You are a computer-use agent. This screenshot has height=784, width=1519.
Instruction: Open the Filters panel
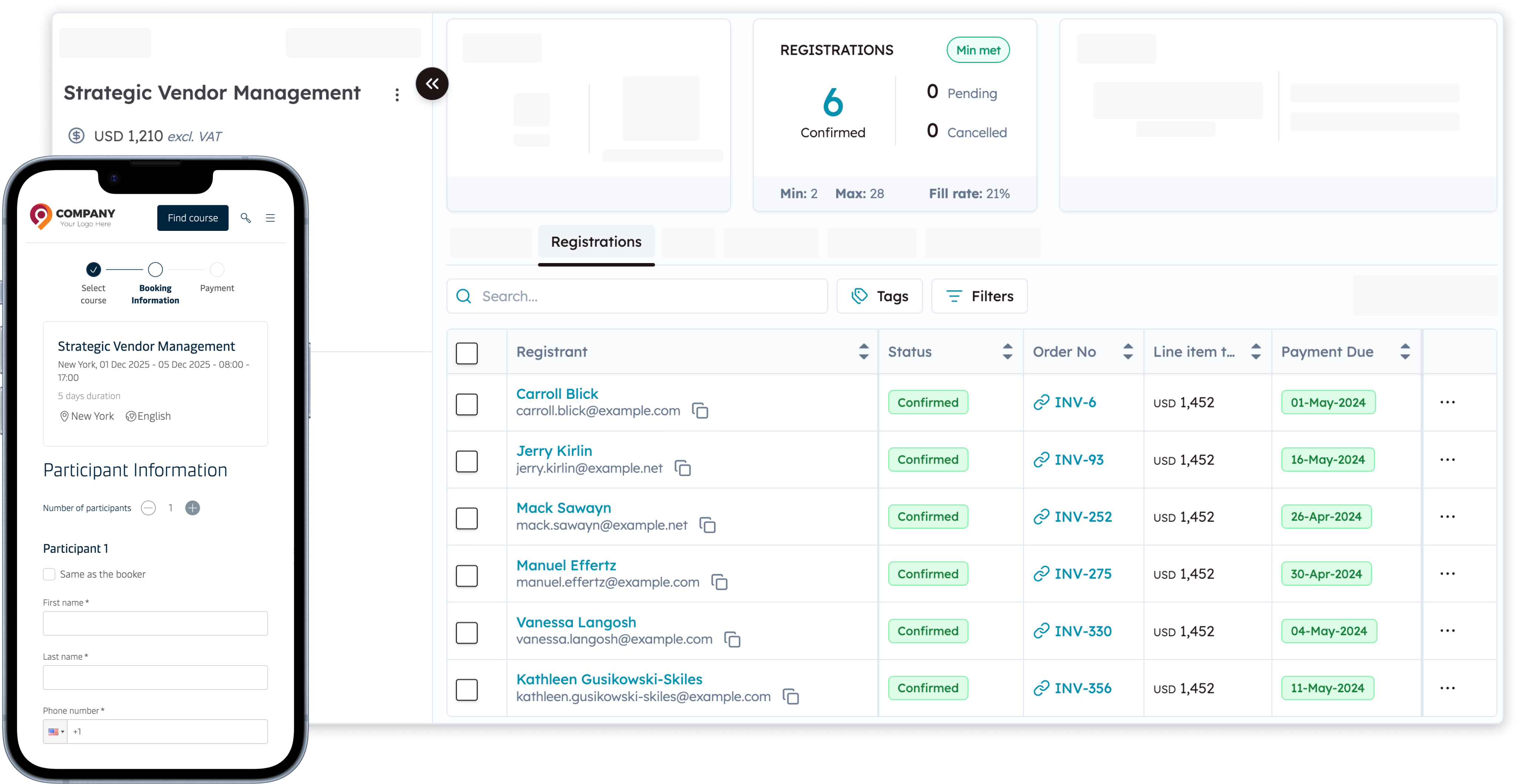coord(978,296)
